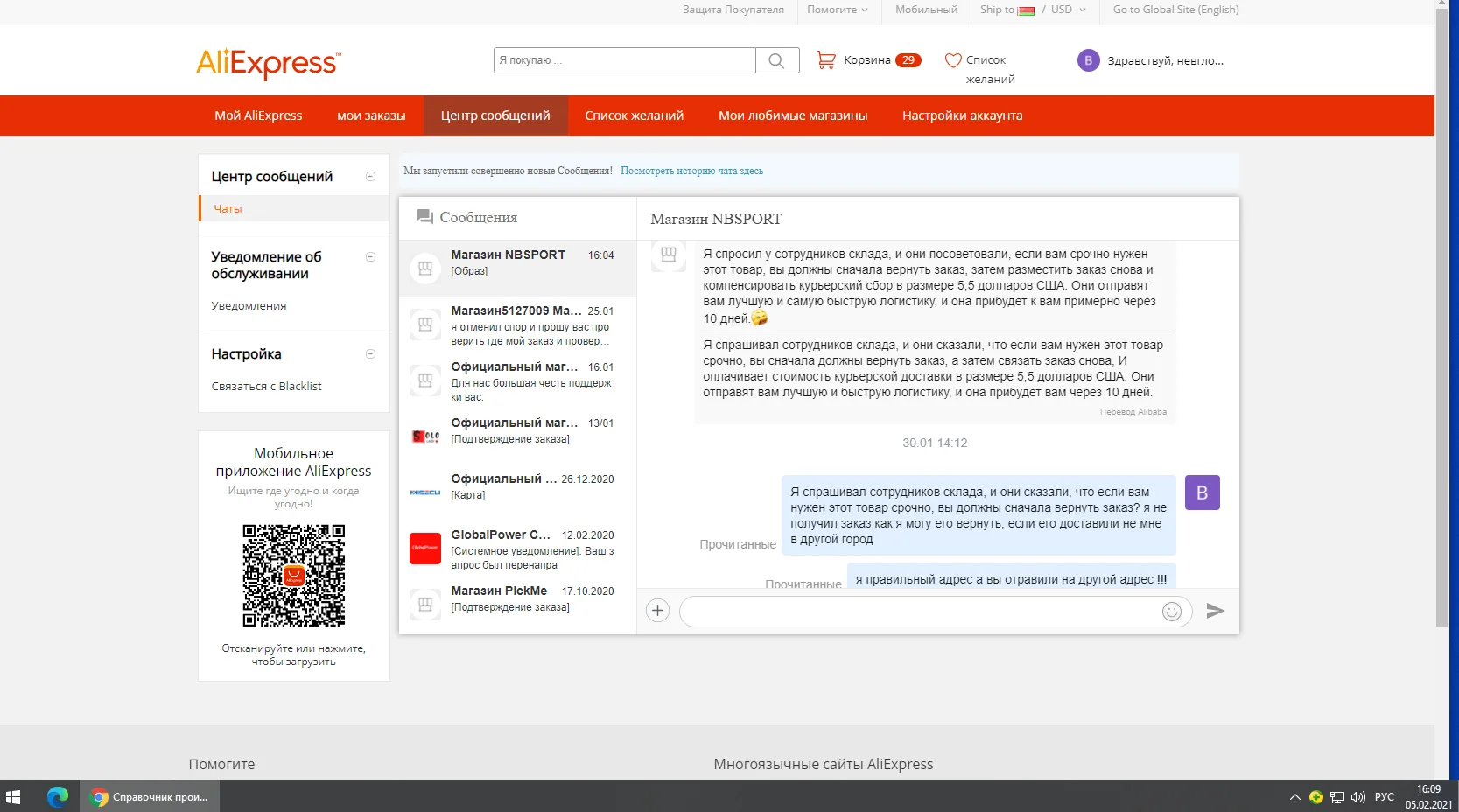This screenshot has height=812, width=1459.
Task: Click the Я покупаю search field
Action: (625, 60)
